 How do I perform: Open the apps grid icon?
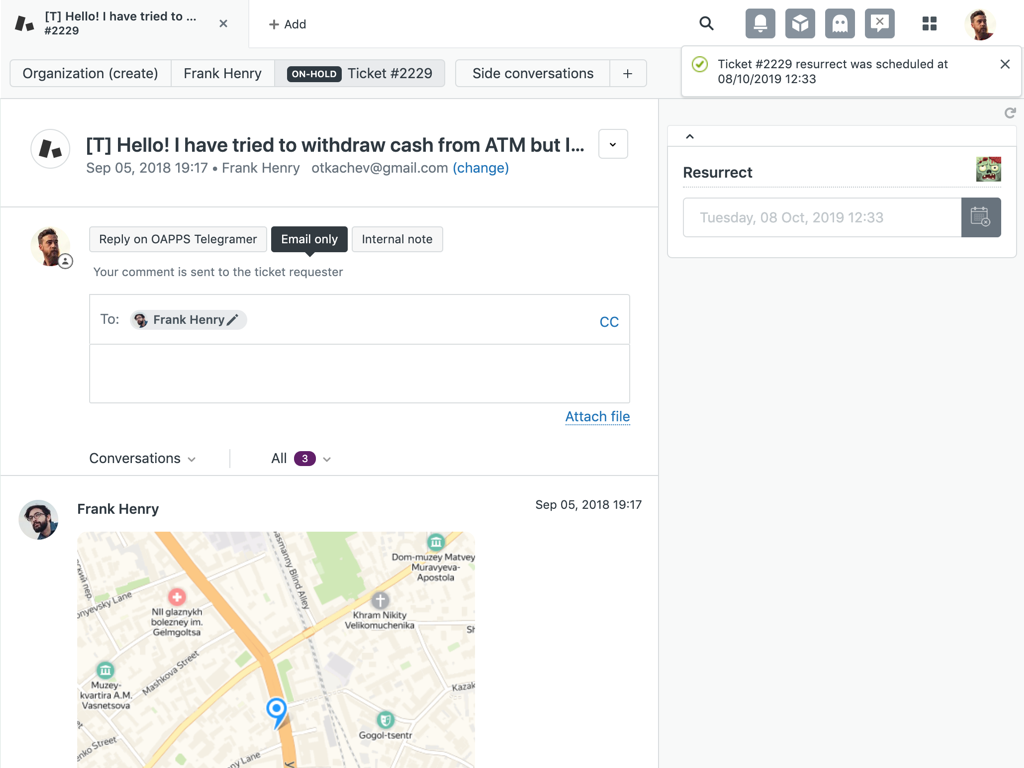coord(929,24)
